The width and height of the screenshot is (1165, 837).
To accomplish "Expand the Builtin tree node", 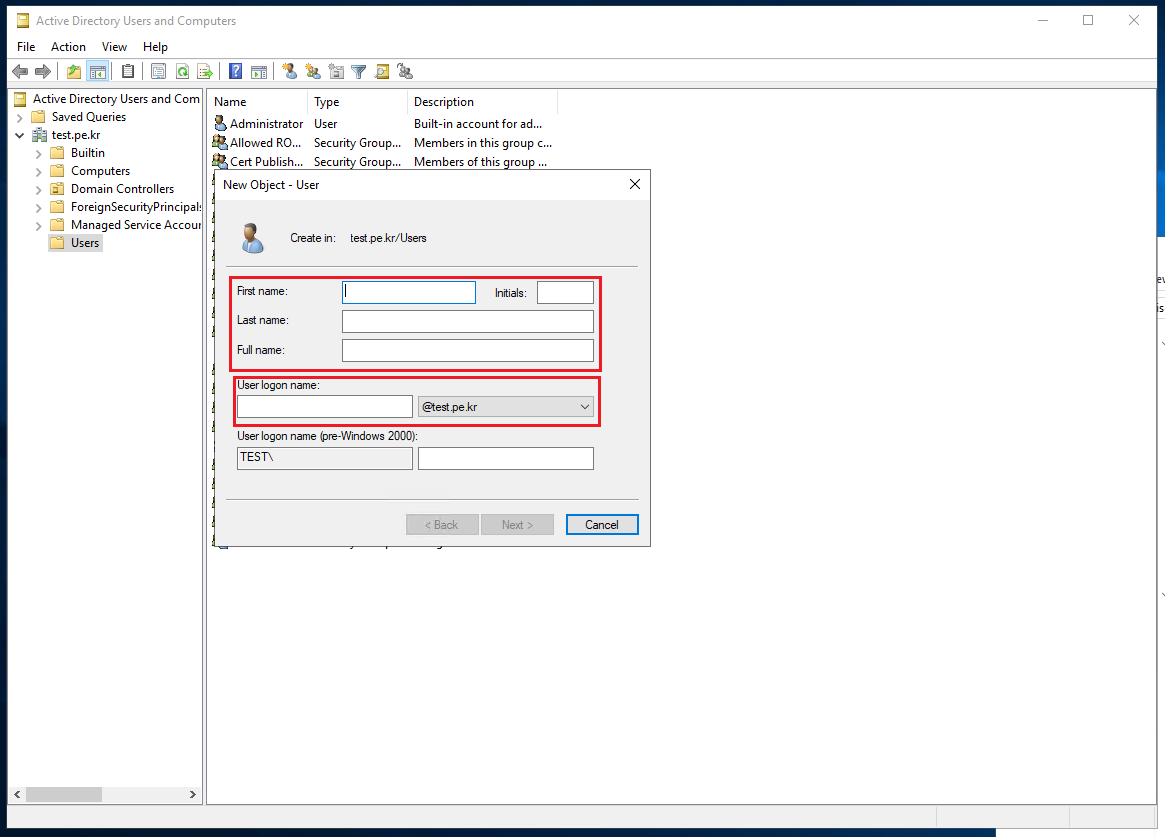I will 39,154.
